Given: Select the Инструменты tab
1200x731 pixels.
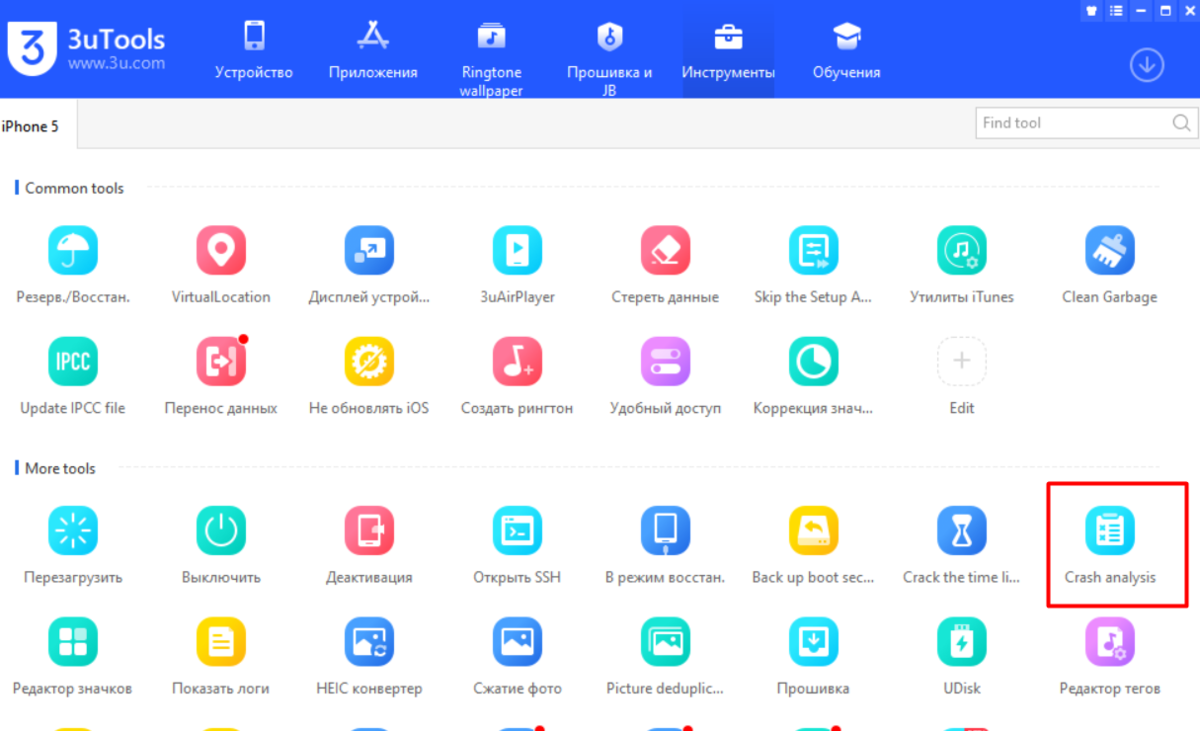Looking at the screenshot, I should (728, 50).
